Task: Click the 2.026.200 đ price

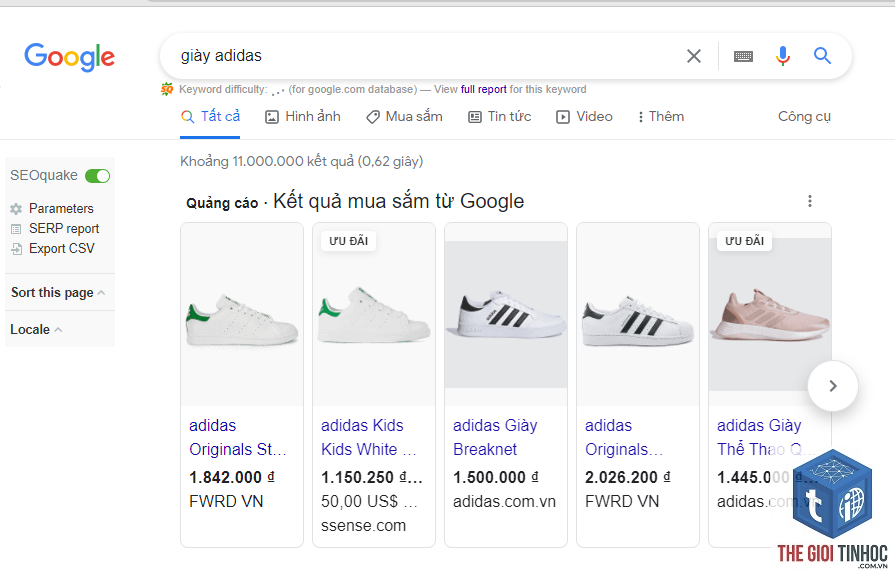Action: (x=627, y=477)
